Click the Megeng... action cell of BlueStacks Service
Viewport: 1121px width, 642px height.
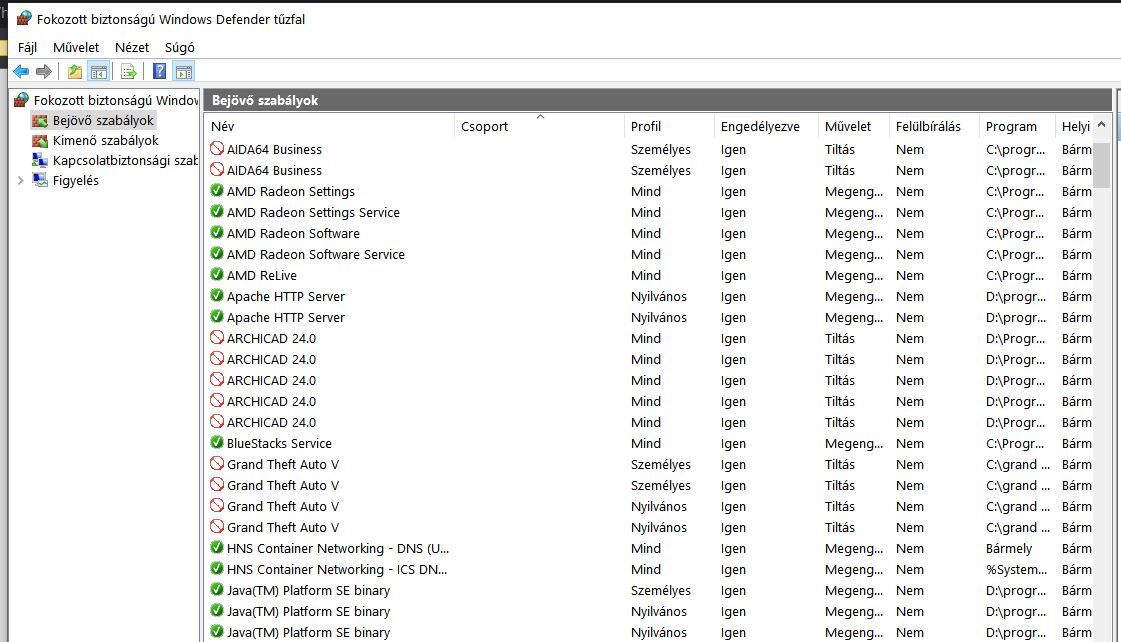854,443
